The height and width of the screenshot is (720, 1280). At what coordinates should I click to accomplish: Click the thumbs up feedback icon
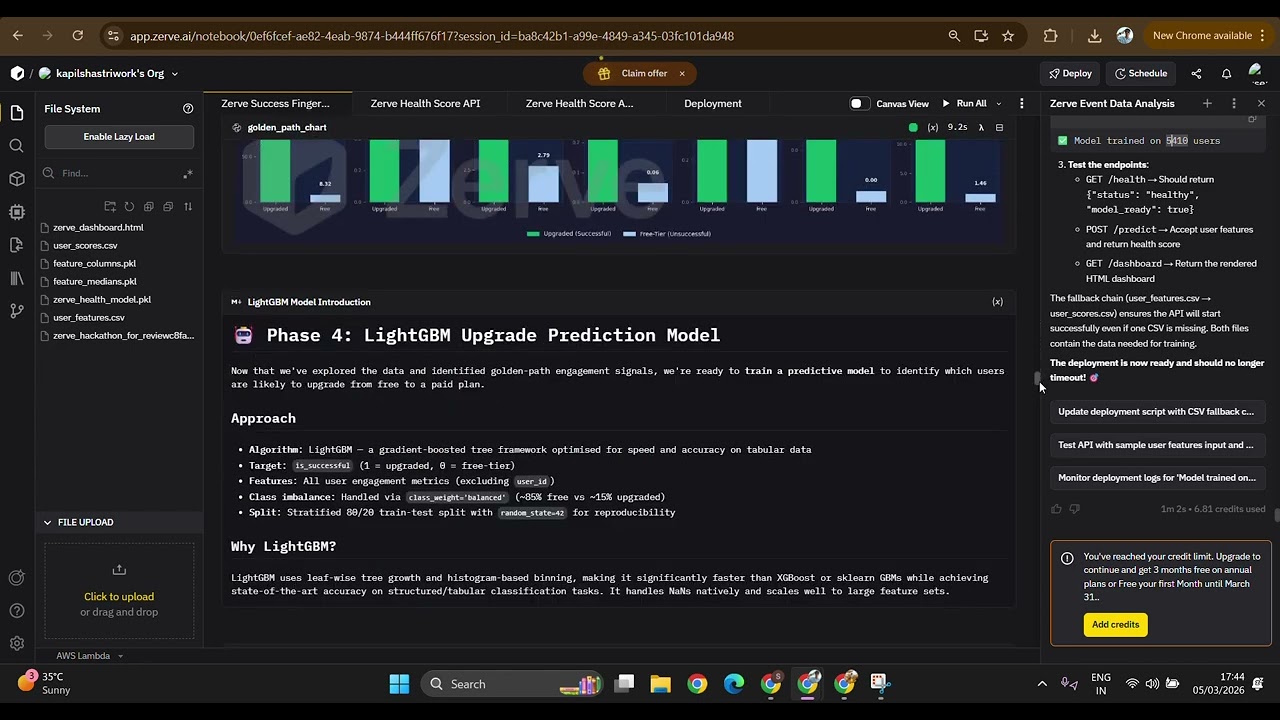tap(1056, 509)
